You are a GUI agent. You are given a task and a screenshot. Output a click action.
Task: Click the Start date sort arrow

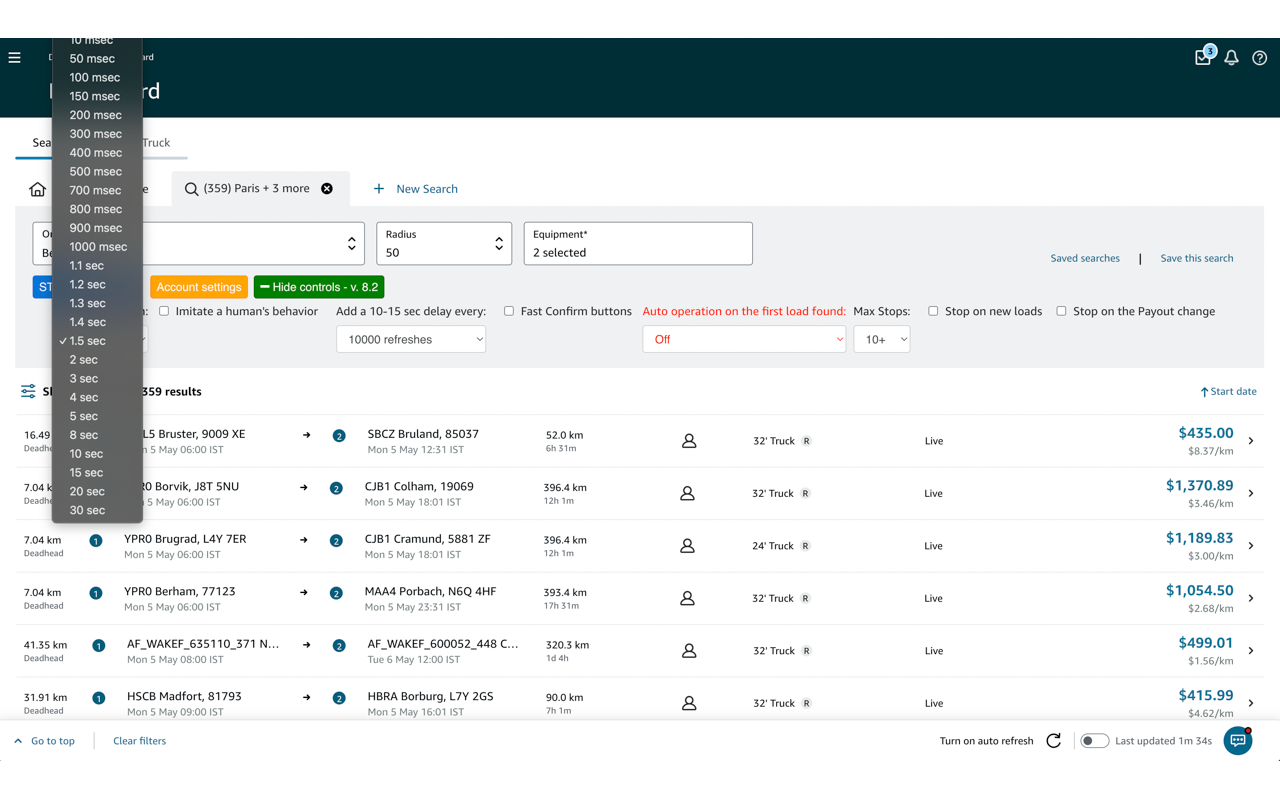pyautogui.click(x=1204, y=392)
